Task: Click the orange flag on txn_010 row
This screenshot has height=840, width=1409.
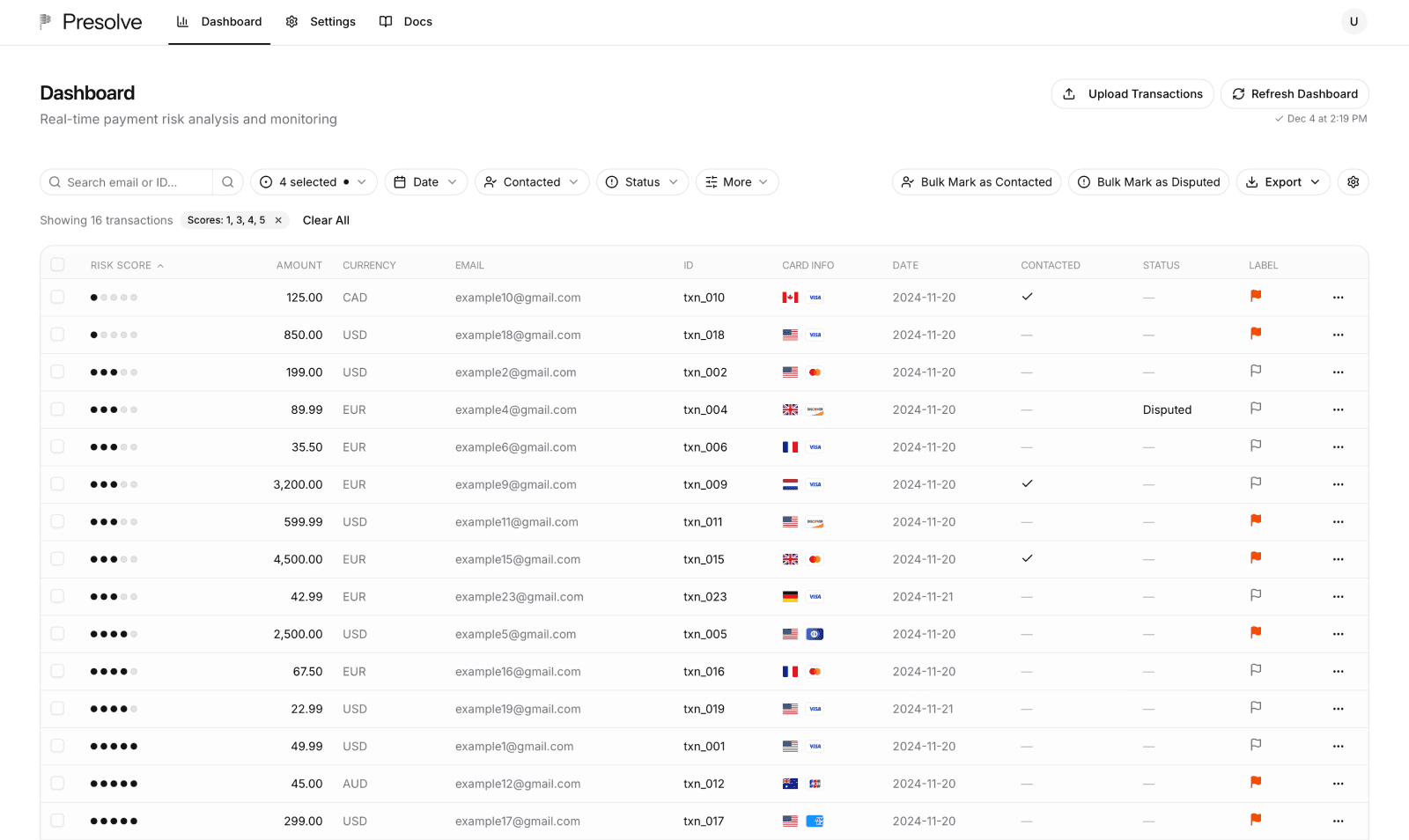Action: pyautogui.click(x=1256, y=296)
